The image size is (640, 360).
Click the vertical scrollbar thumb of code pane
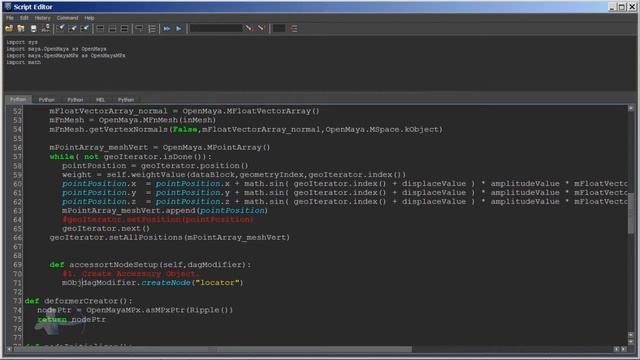click(631, 213)
